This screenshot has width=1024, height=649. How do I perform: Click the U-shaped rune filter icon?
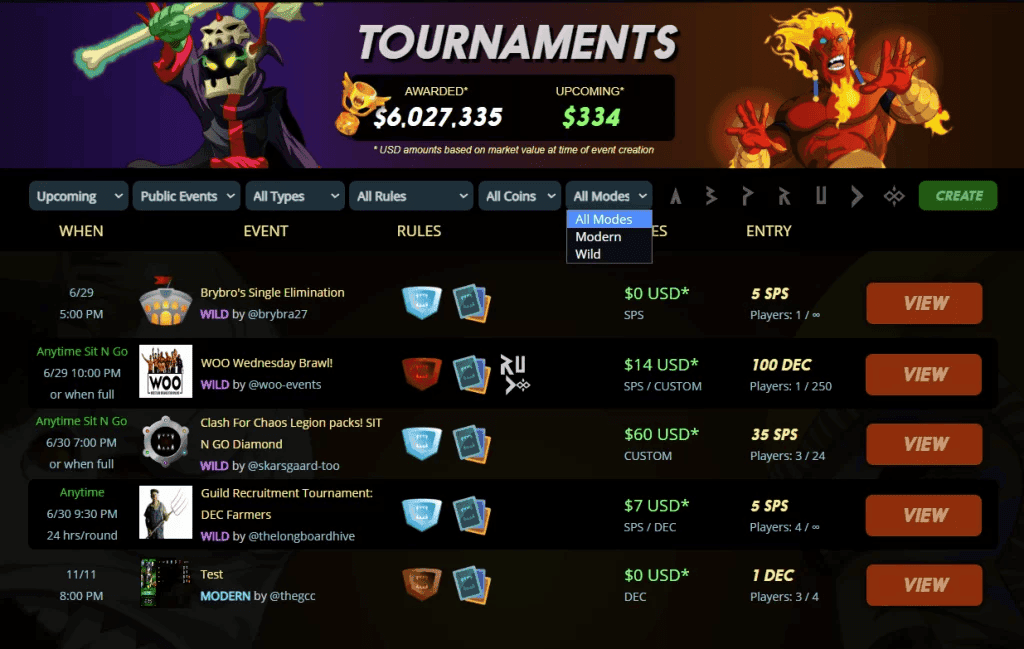point(821,196)
